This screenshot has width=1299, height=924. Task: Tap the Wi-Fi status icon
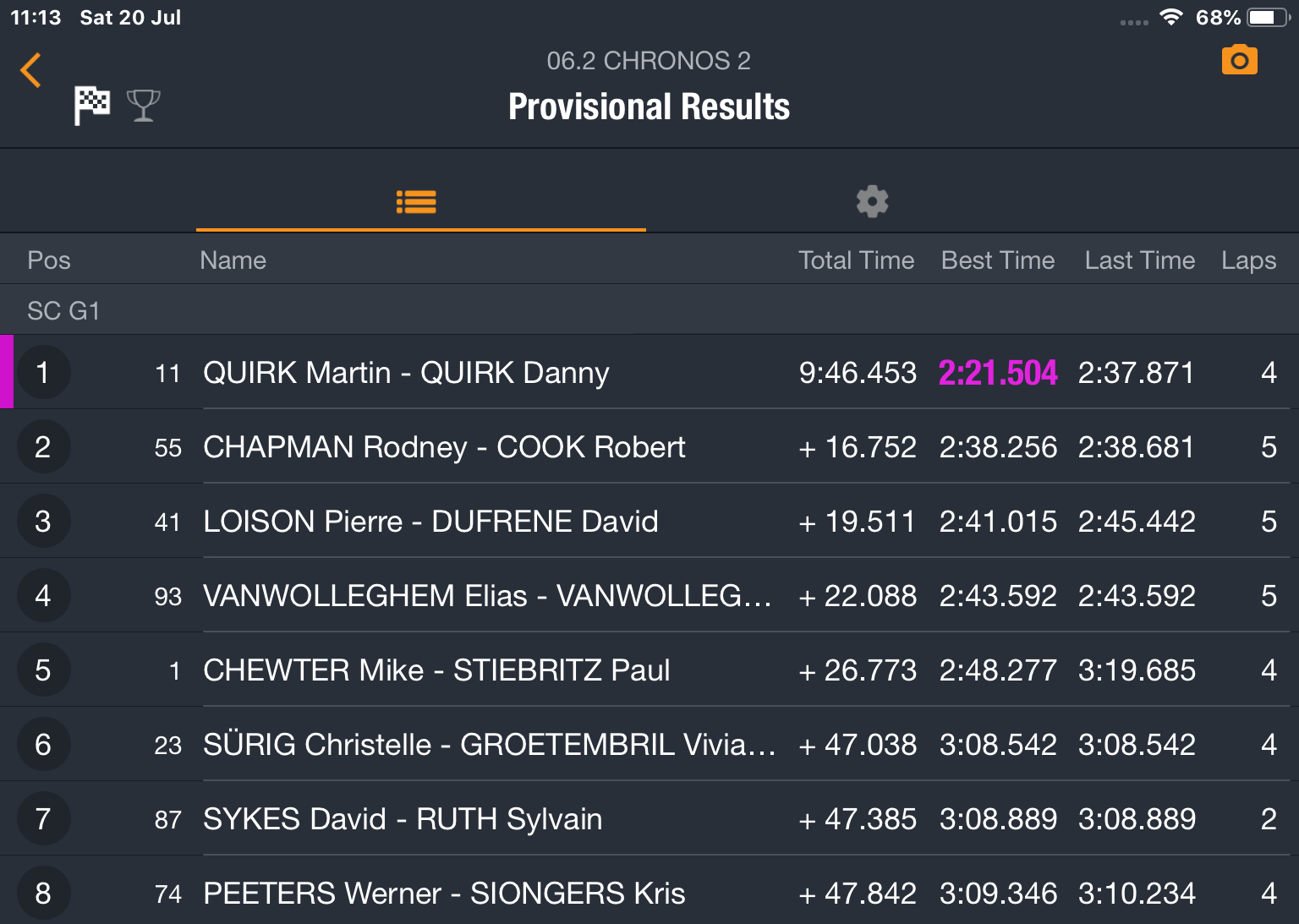point(1171,17)
